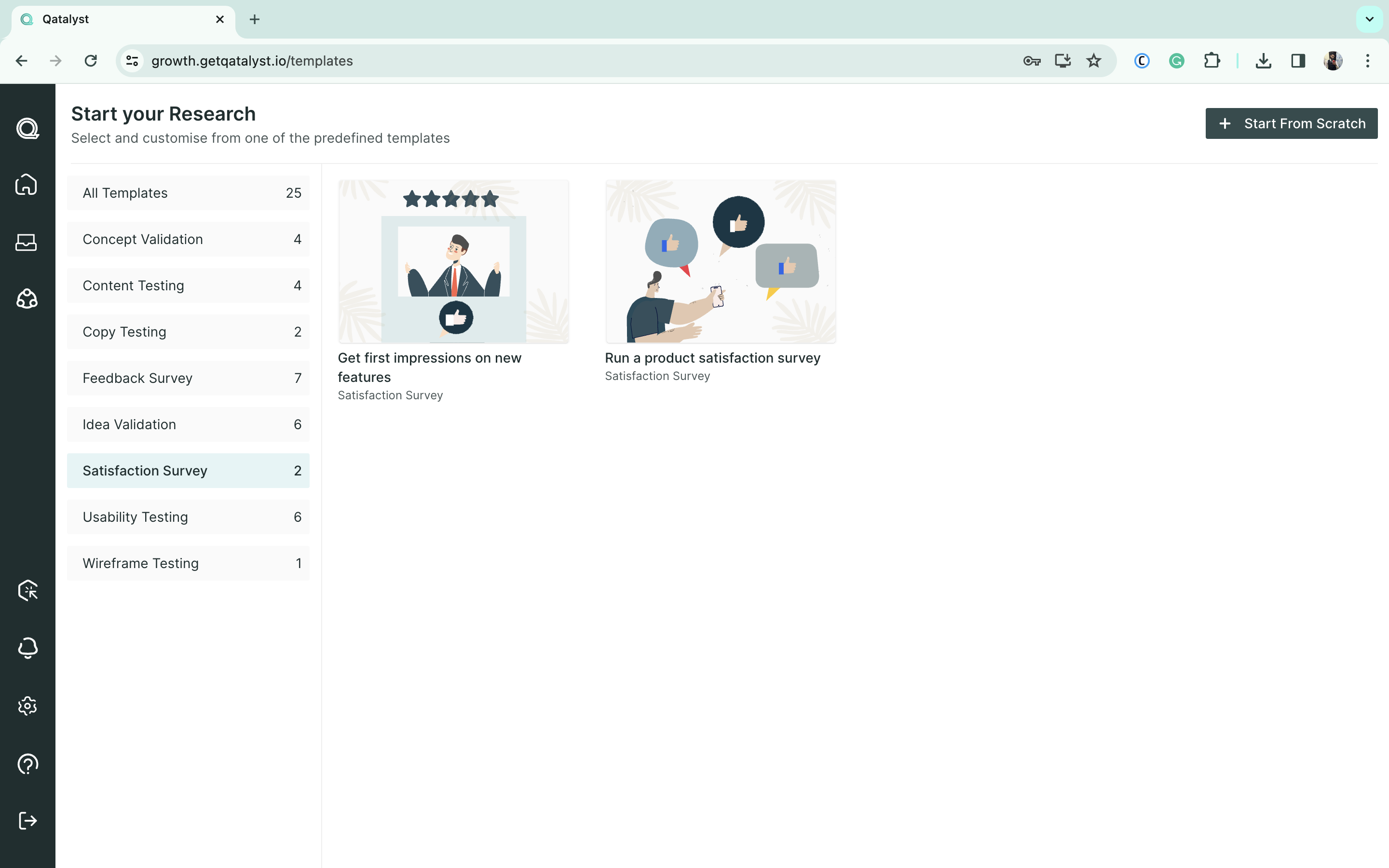View site information in address bar
1389x868 pixels.
(x=133, y=61)
